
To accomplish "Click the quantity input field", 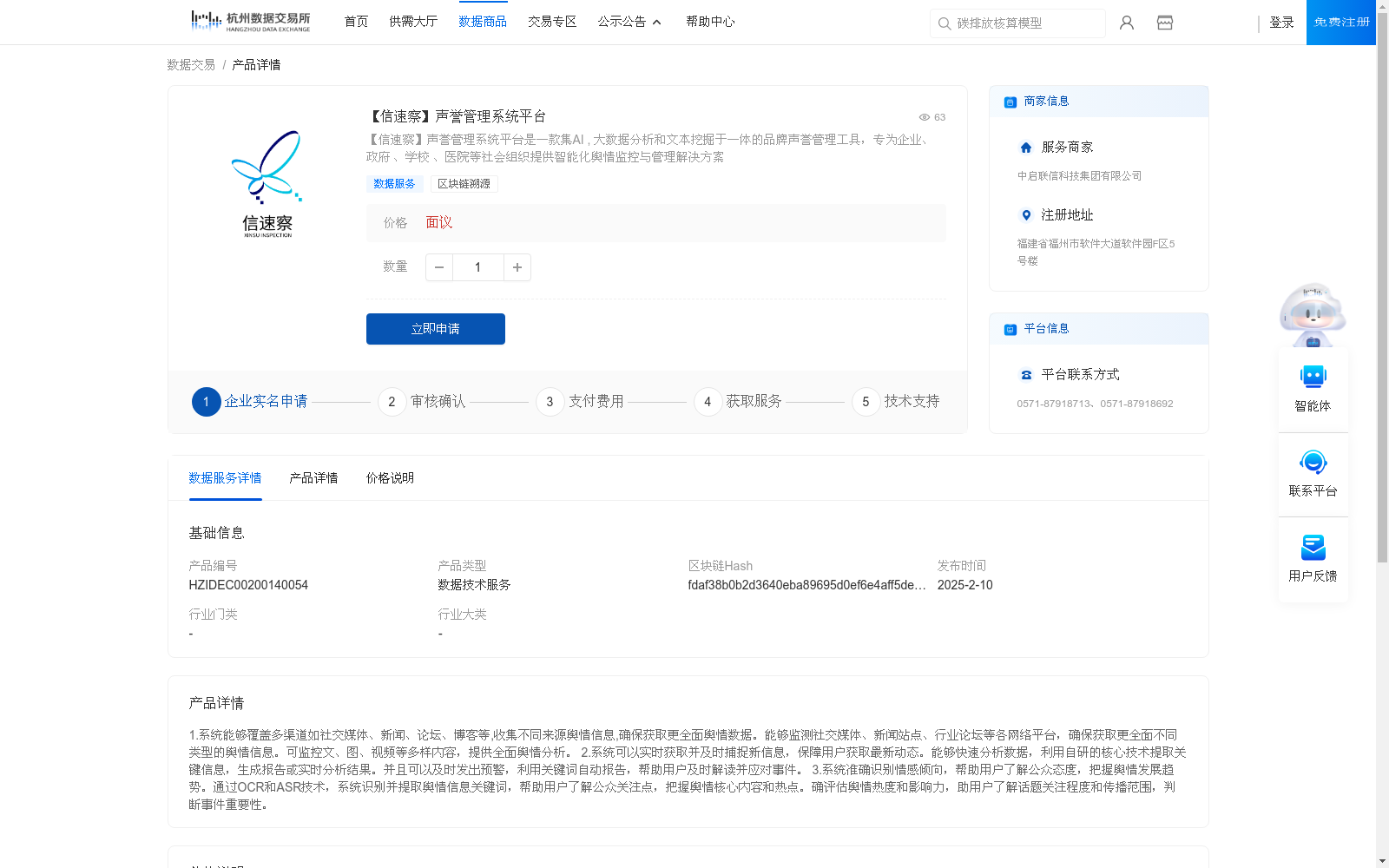I will [x=477, y=267].
